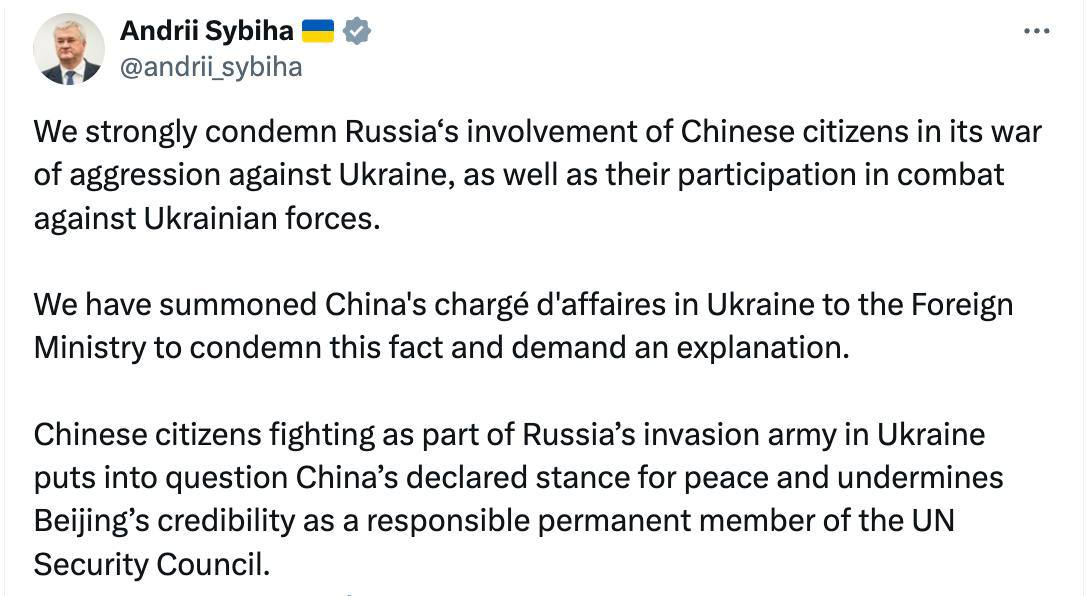Click "Chinese citizens fighting" in the last paragraph

pos(206,435)
